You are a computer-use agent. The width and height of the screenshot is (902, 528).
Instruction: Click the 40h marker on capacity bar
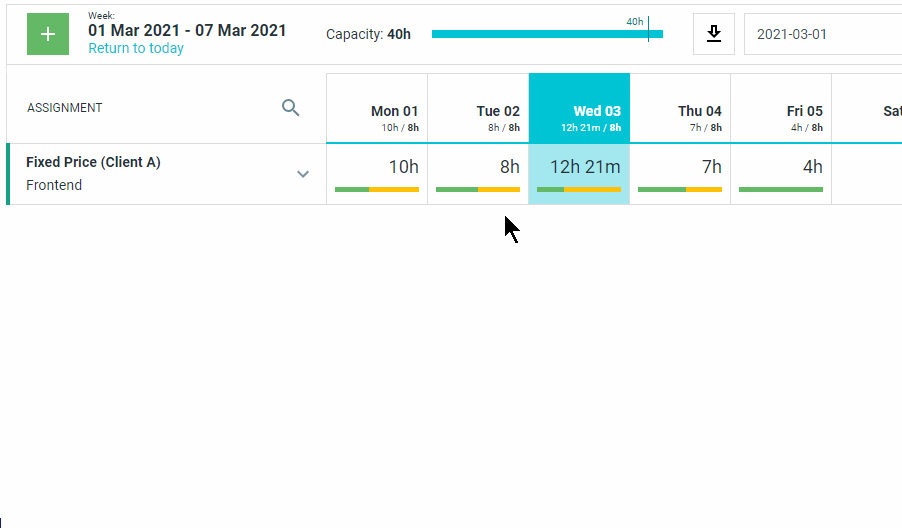[x=635, y=22]
